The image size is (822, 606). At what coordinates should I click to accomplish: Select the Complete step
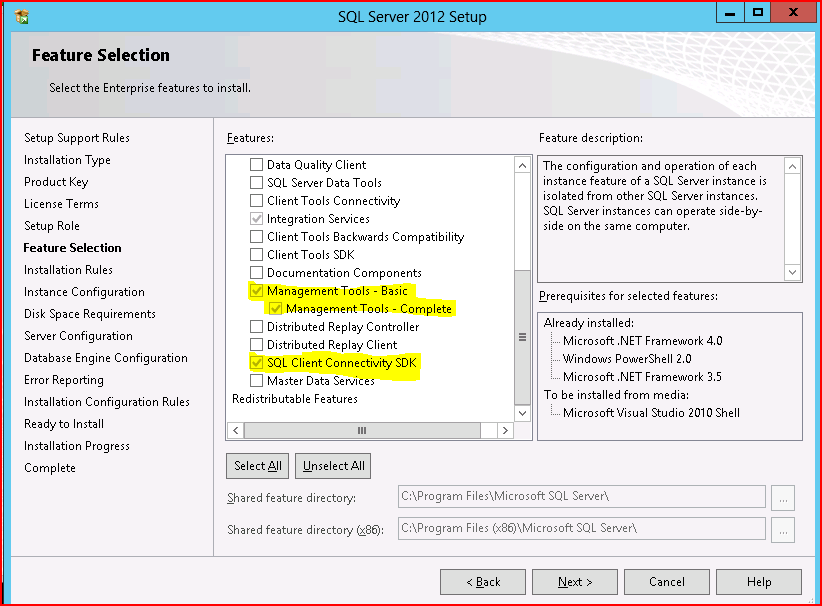pos(50,468)
